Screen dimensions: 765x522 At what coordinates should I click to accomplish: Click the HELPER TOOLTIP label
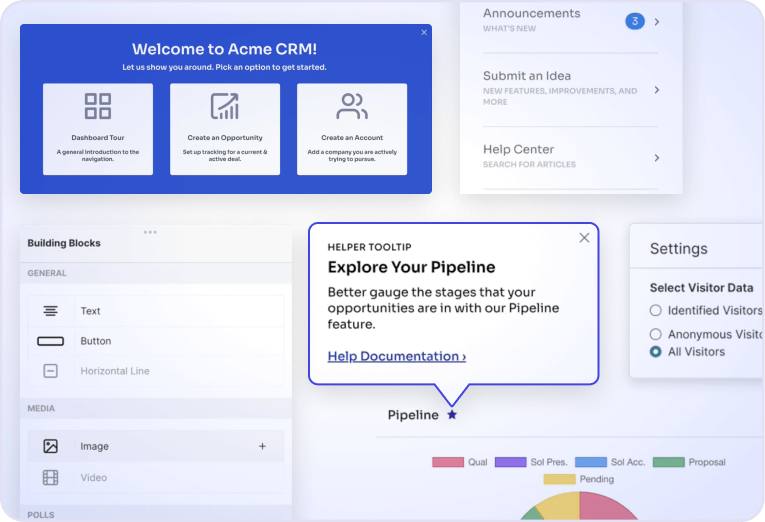point(369,247)
